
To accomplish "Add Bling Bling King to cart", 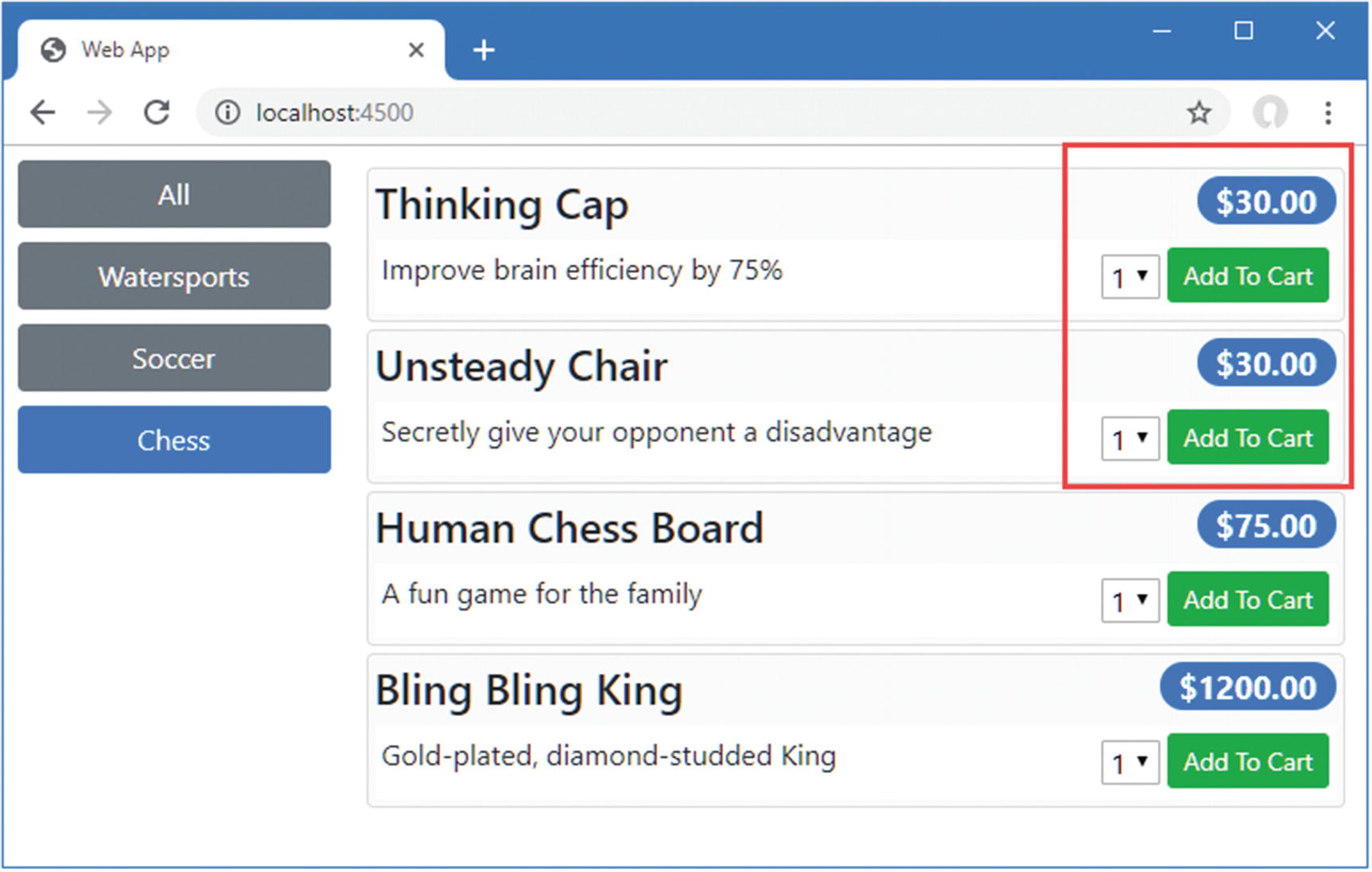I will [1247, 761].
